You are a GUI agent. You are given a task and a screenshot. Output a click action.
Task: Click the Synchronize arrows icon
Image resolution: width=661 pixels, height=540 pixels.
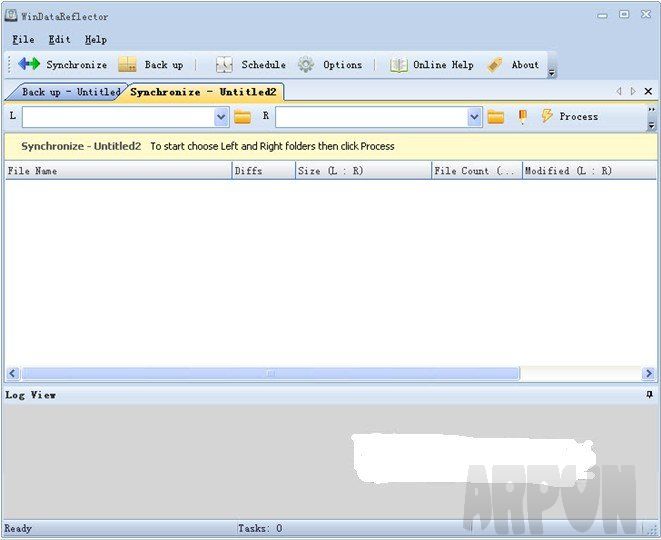[x=29, y=64]
